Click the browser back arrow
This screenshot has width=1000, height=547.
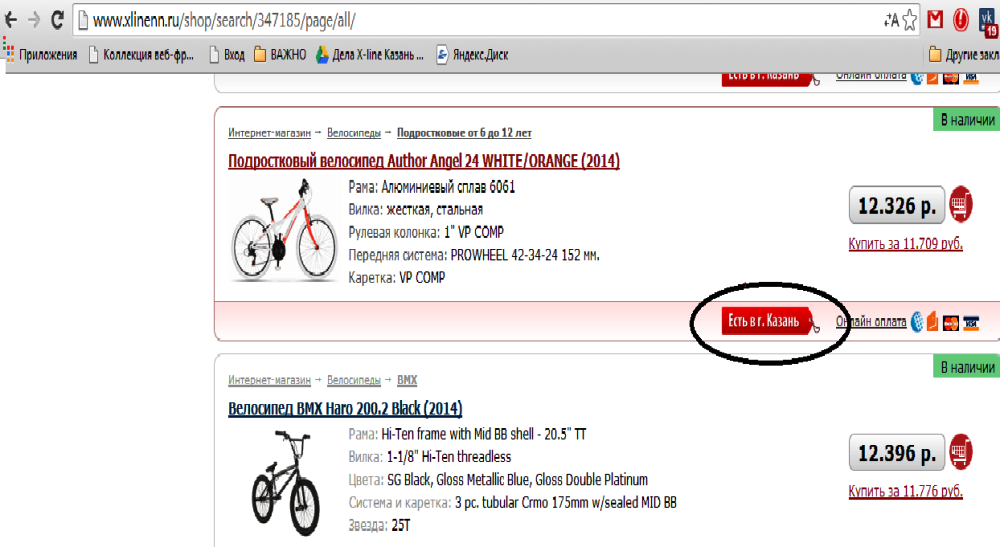pyautogui.click(x=11, y=20)
